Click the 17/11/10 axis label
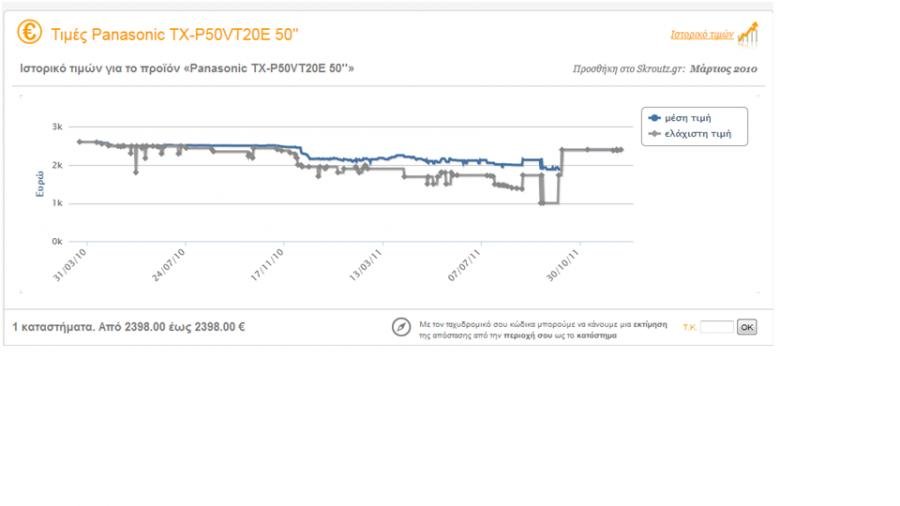 pos(267,265)
